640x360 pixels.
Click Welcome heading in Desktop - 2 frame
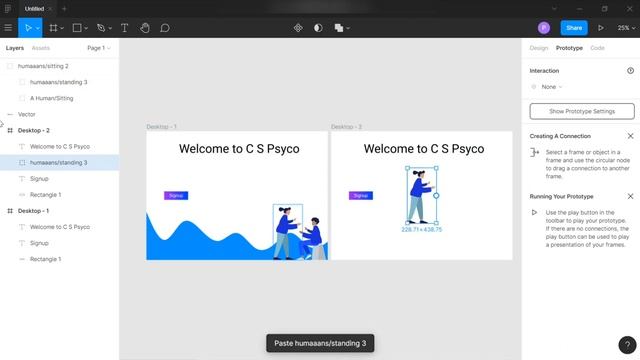coord(424,149)
